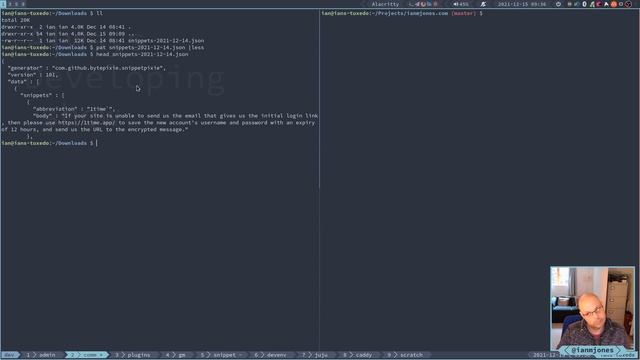640x360 pixels.
Task: Switch to tmux window 8 caddy
Action: (x=358, y=355)
